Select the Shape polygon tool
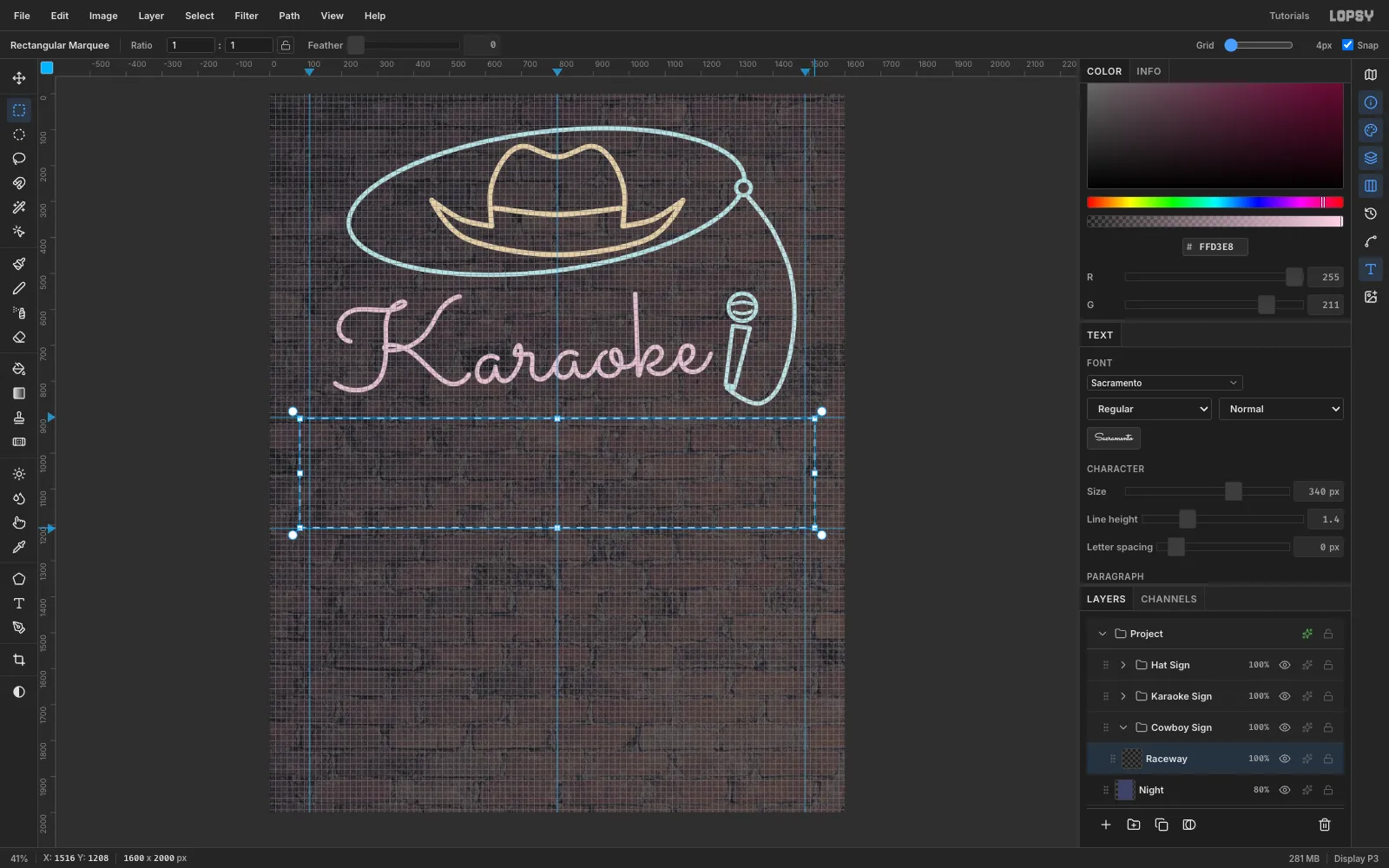The image size is (1389, 868). [19, 579]
